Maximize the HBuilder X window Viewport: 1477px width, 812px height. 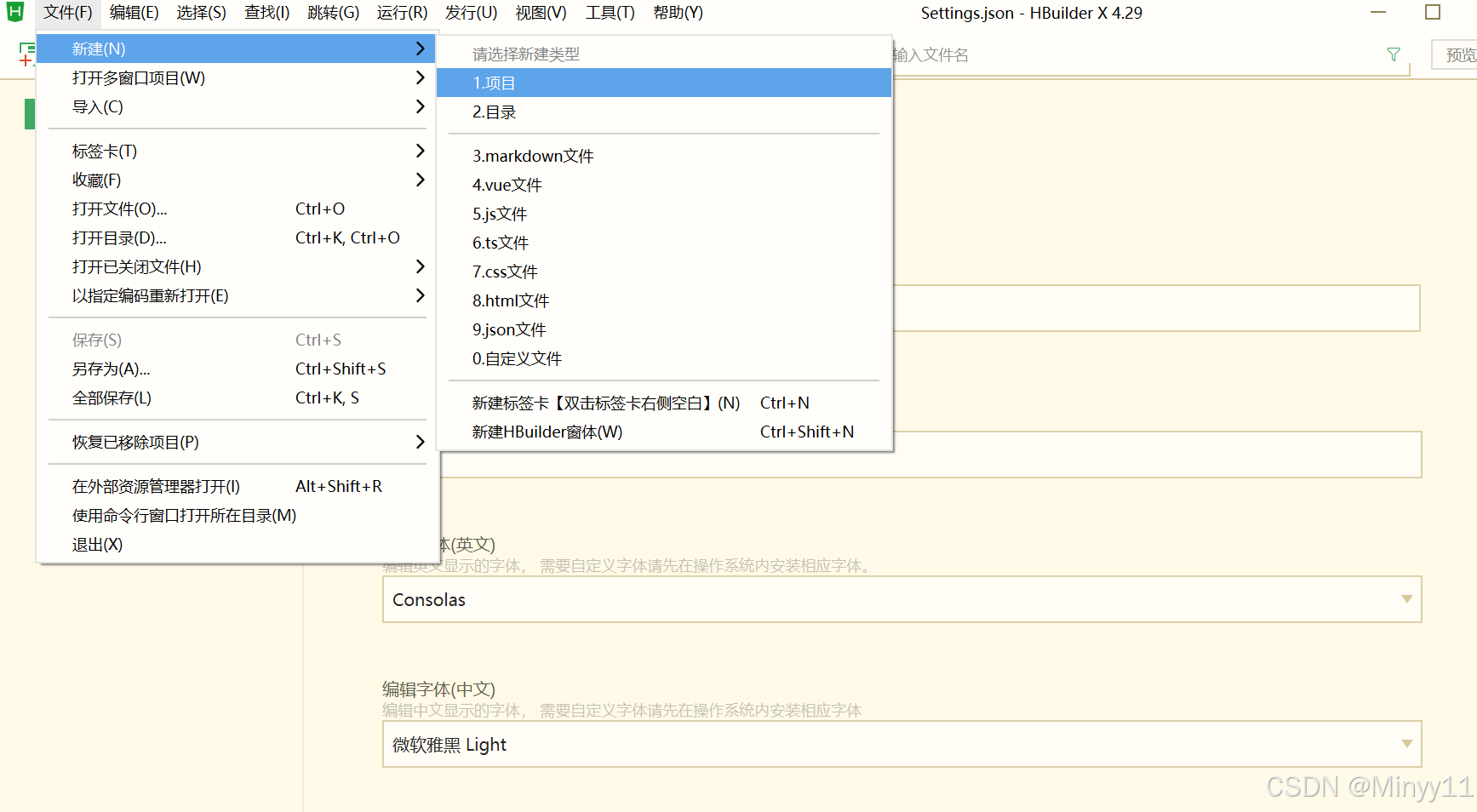pos(1433,12)
